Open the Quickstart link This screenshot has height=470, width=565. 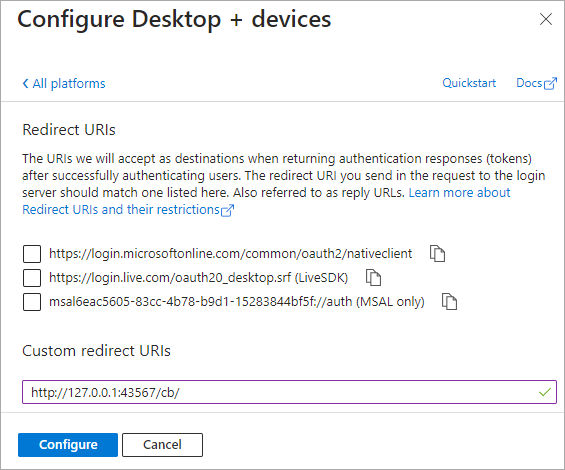469,83
